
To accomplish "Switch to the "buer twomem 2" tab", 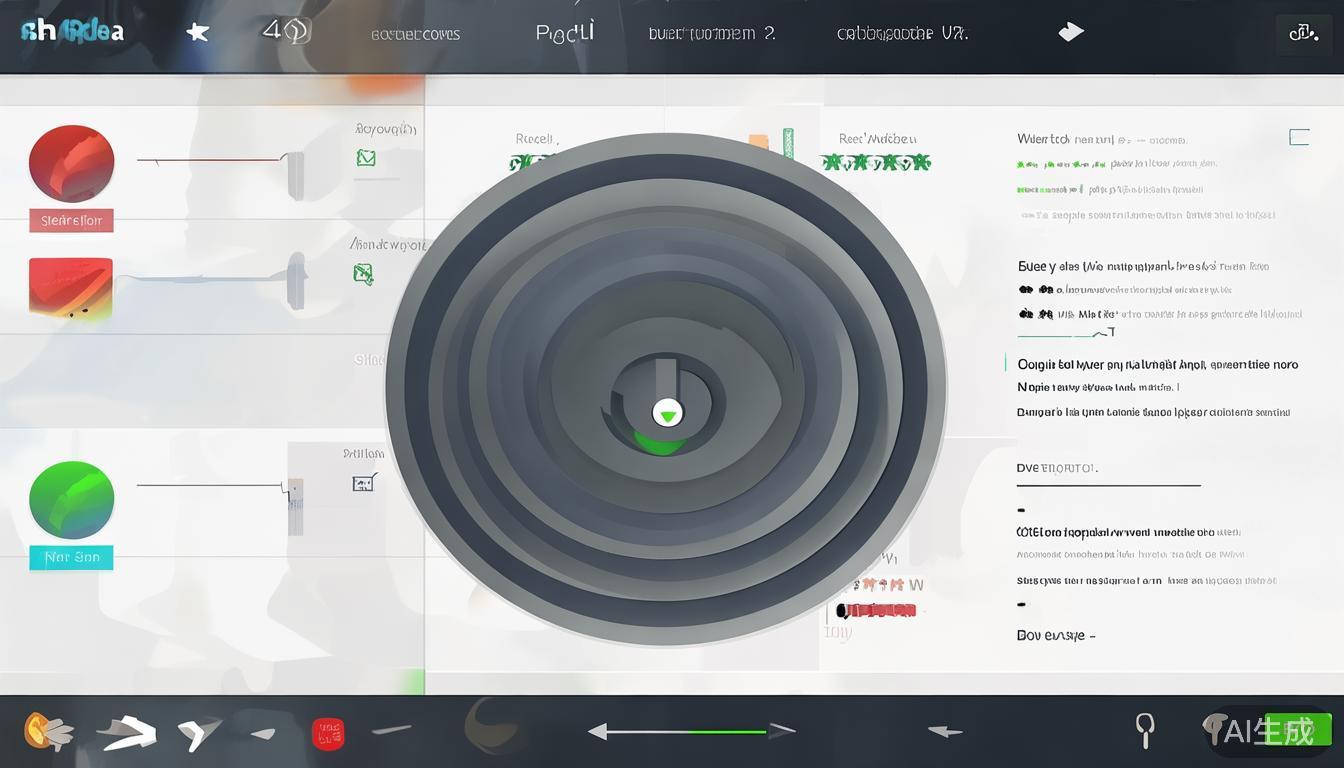I will click(711, 33).
